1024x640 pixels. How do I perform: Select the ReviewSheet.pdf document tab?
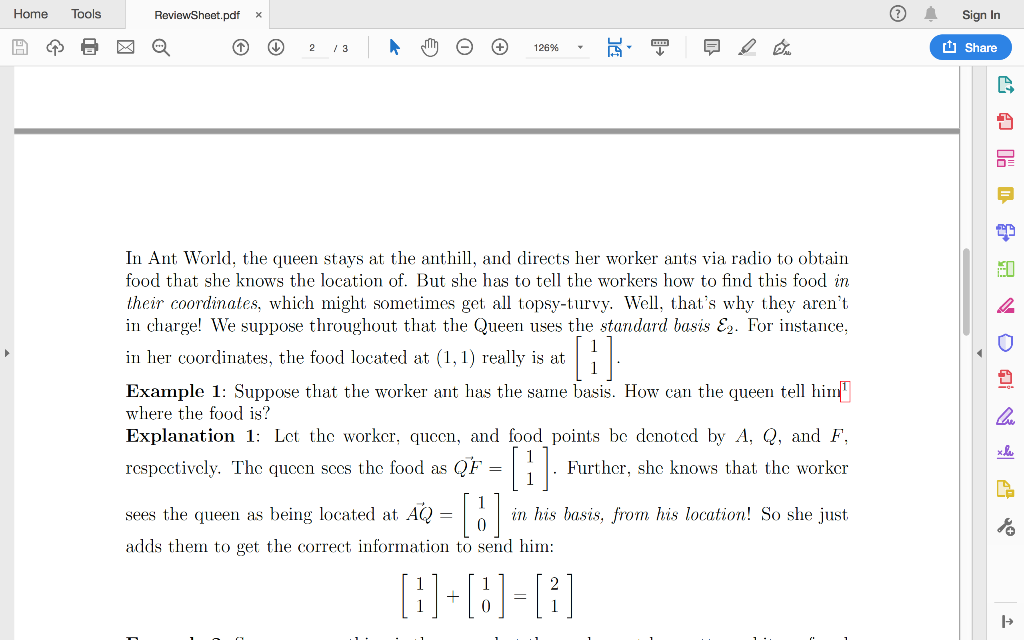[x=197, y=15]
